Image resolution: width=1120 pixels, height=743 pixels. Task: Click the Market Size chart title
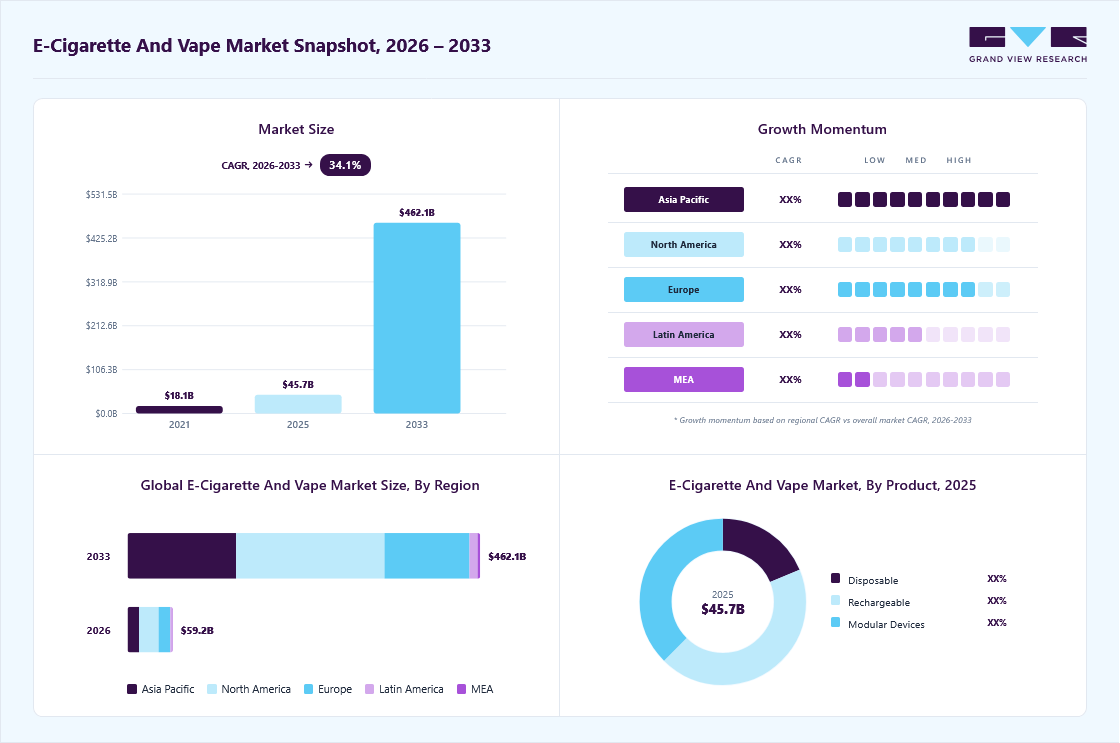pyautogui.click(x=296, y=129)
